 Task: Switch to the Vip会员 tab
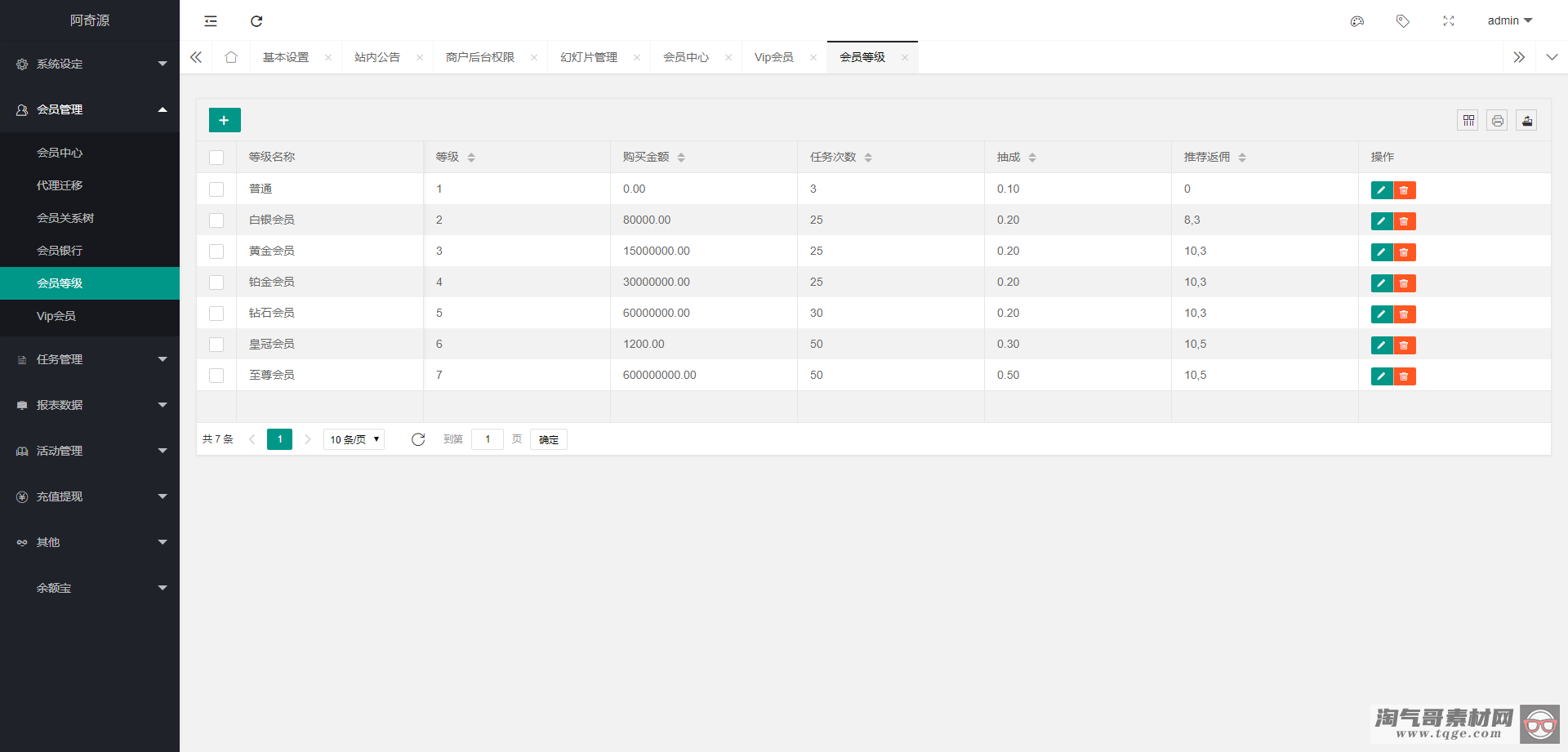(774, 57)
